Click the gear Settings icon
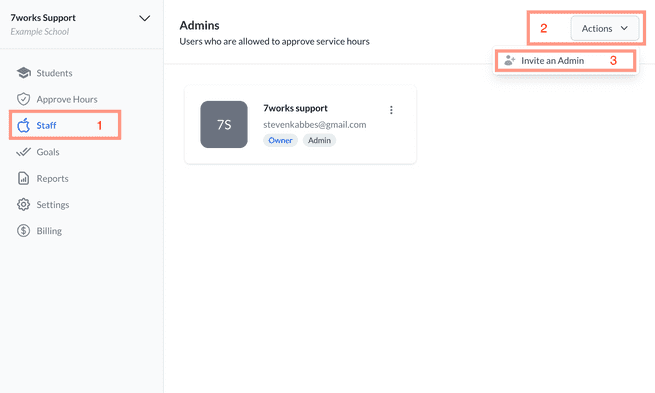Screen dimensions: 655x393 coord(23,205)
